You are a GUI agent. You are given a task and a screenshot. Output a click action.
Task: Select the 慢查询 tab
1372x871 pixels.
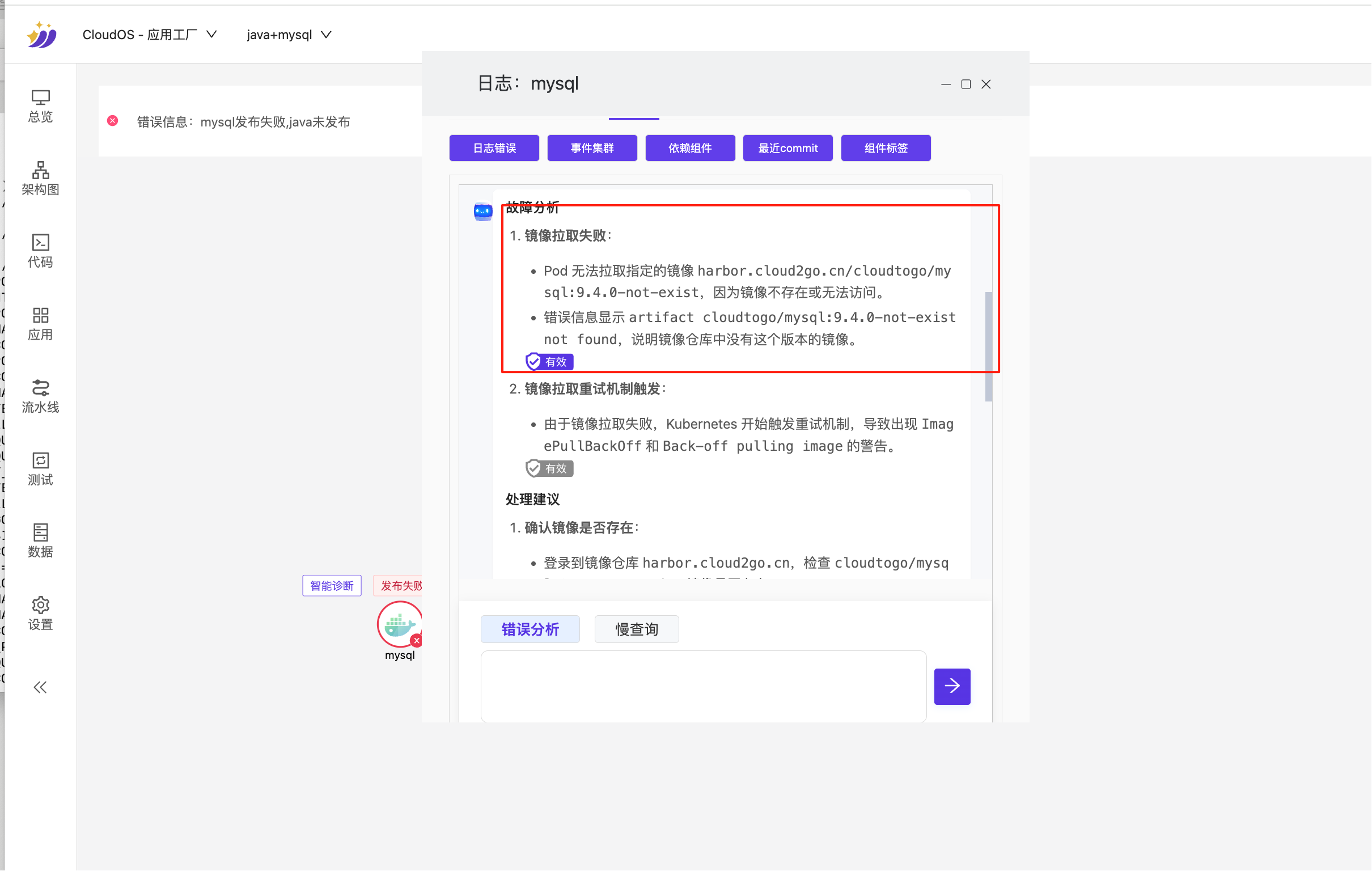point(637,629)
